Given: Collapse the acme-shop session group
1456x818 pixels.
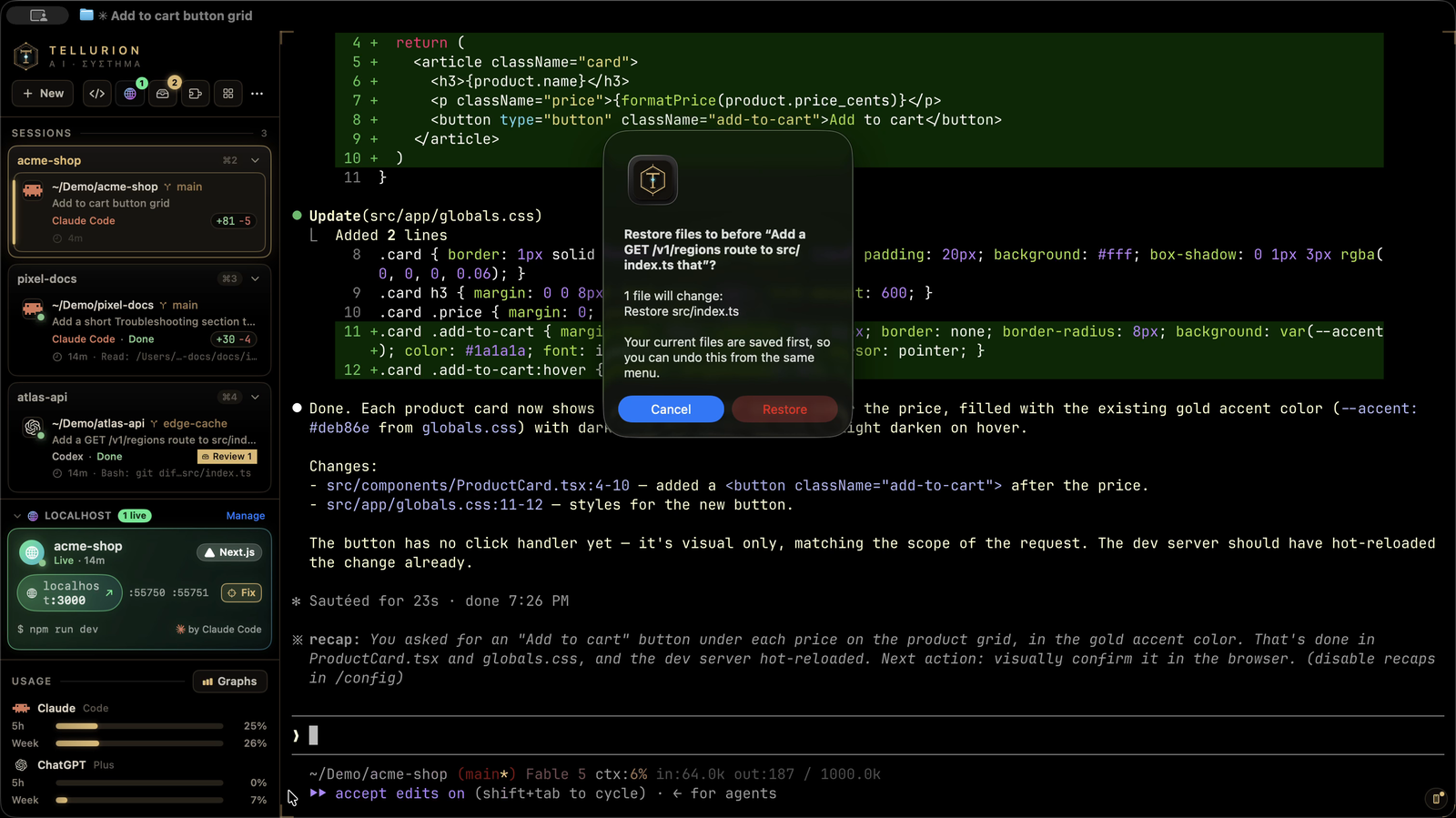Looking at the screenshot, I should pyautogui.click(x=255, y=160).
